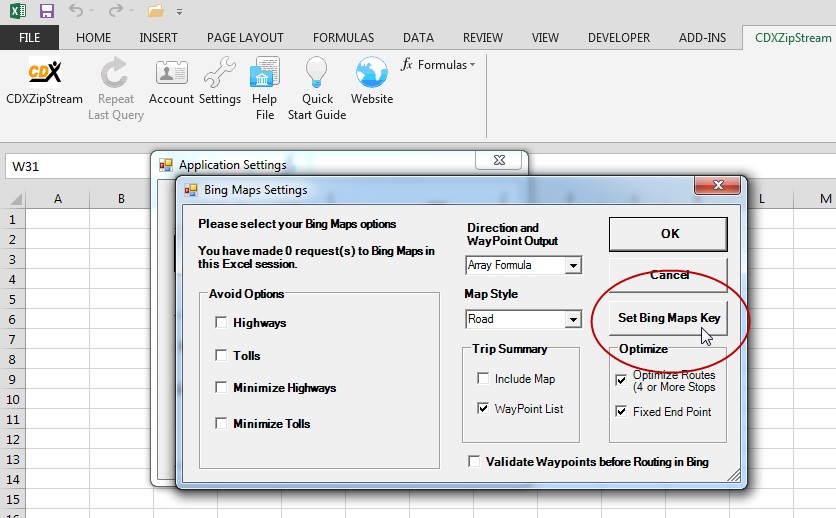Click the folder Open icon in quick access toolbar
Image resolution: width=836 pixels, height=518 pixels.
click(156, 11)
